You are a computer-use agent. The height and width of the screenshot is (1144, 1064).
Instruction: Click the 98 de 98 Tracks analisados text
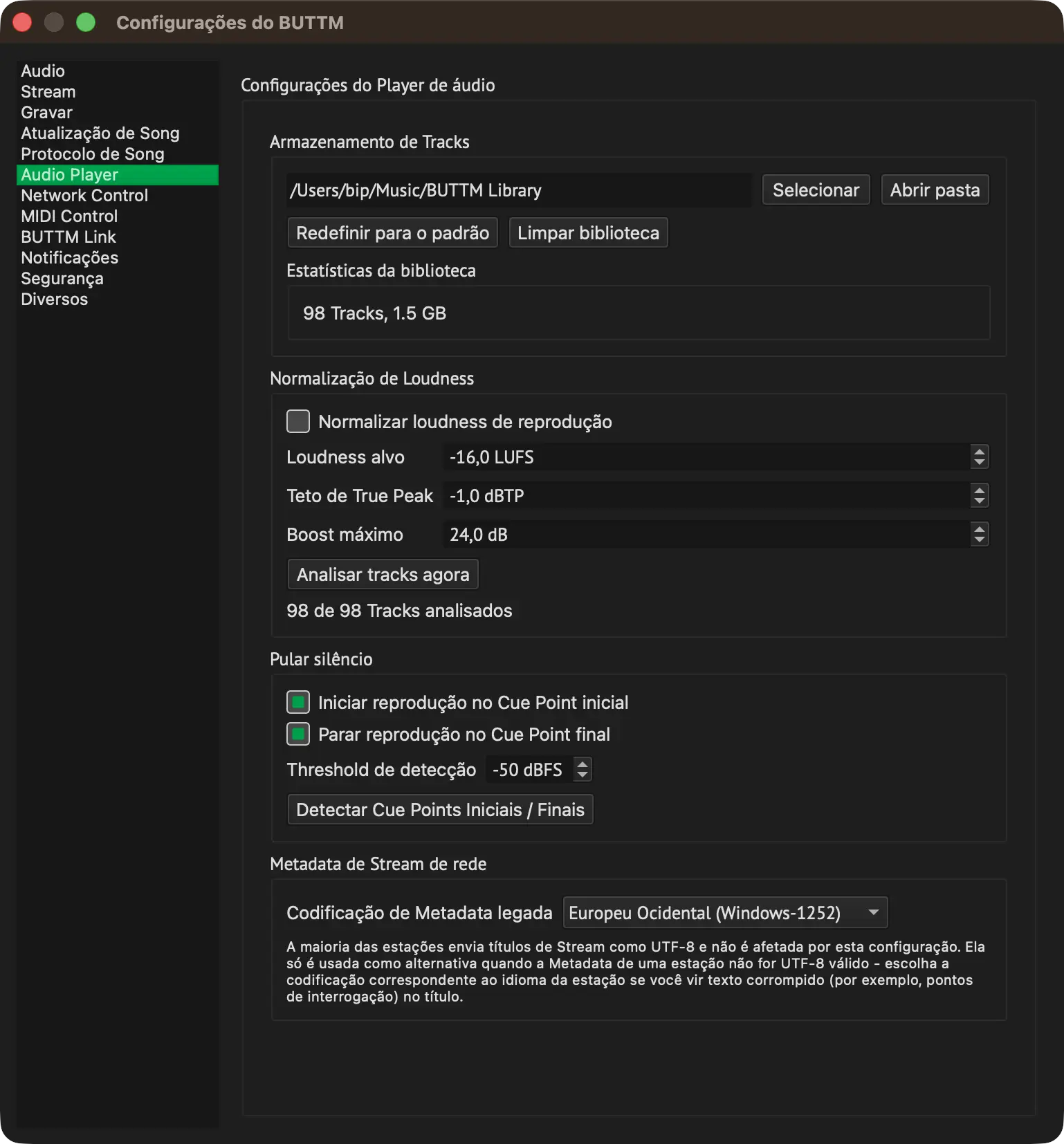[399, 611]
